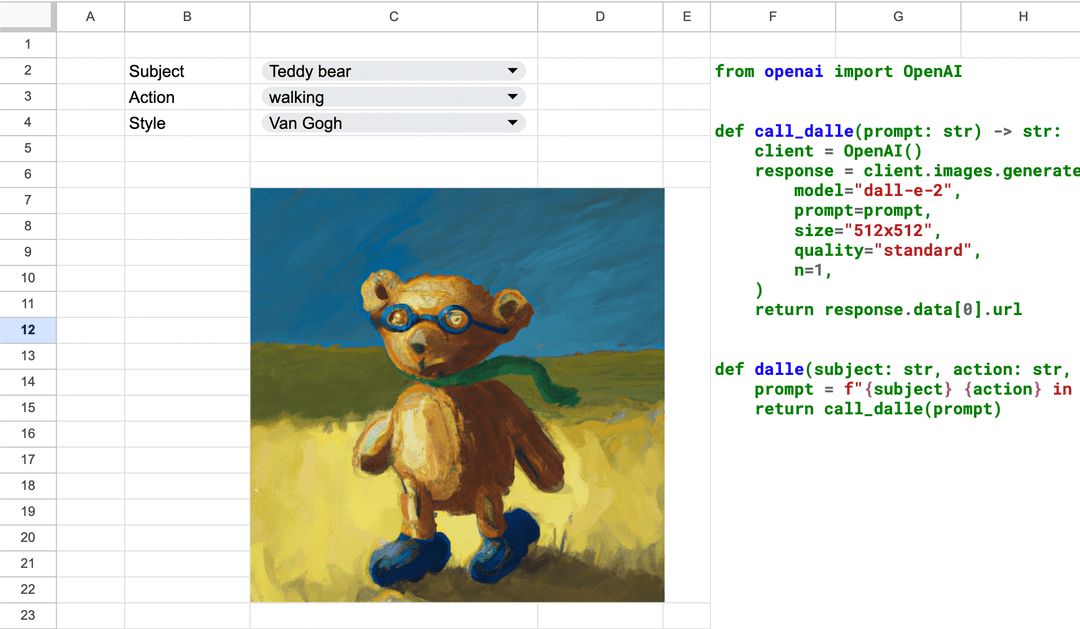
Task: Select column C header
Action: point(394,17)
